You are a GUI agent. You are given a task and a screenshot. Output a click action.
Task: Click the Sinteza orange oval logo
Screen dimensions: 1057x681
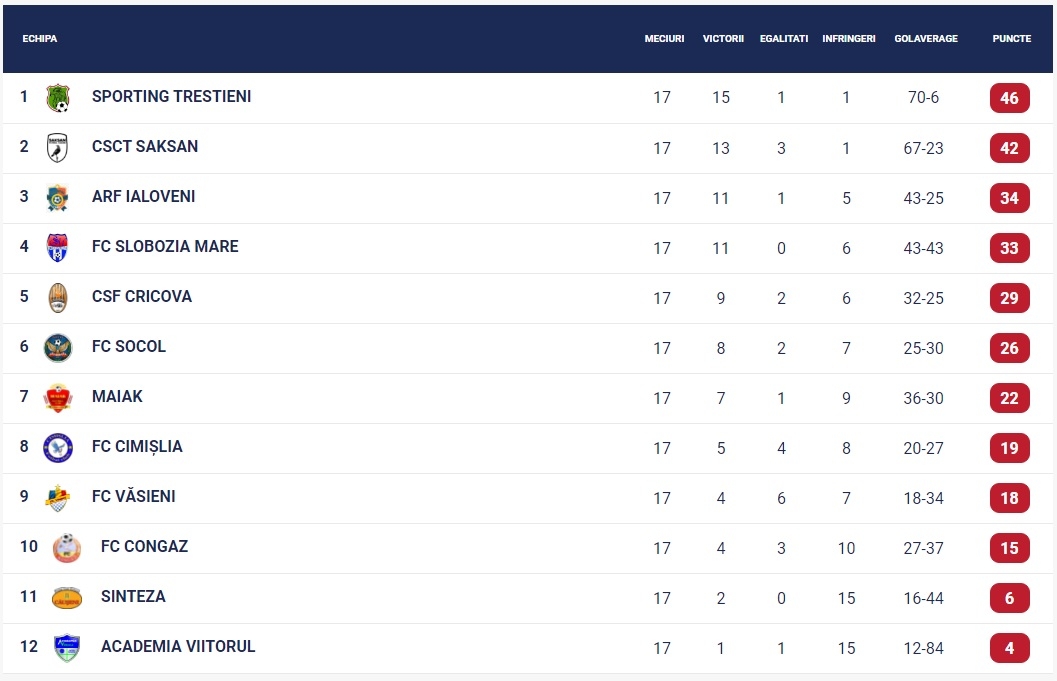click(67, 598)
